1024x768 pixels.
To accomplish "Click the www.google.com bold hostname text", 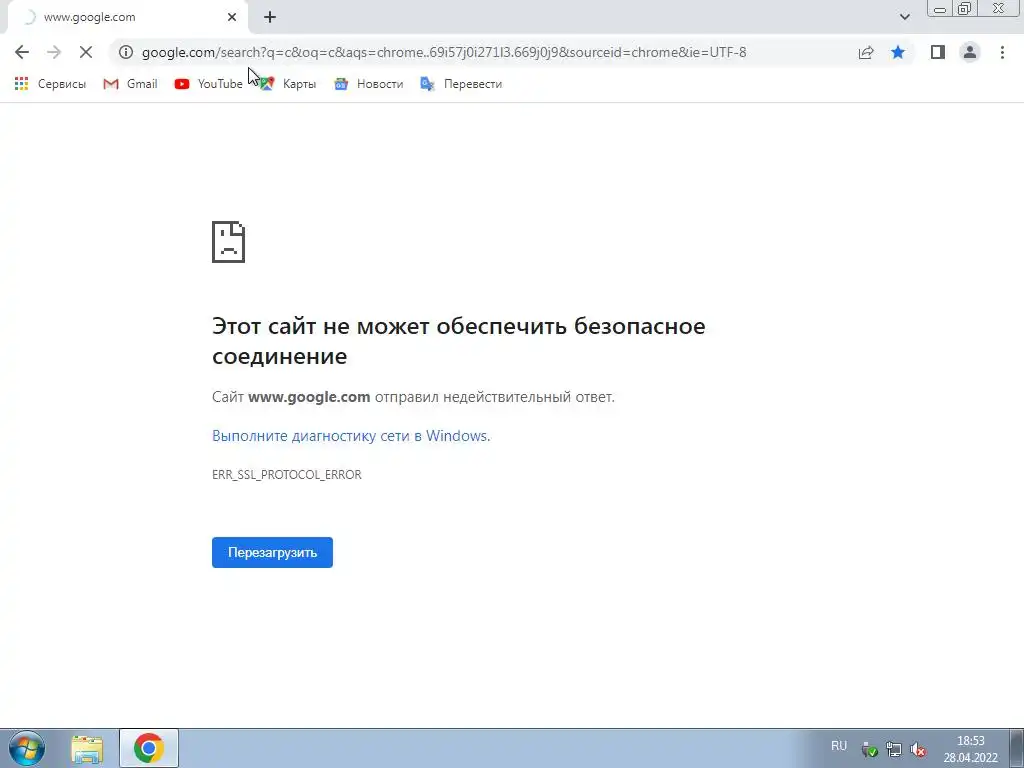I will (309, 397).
